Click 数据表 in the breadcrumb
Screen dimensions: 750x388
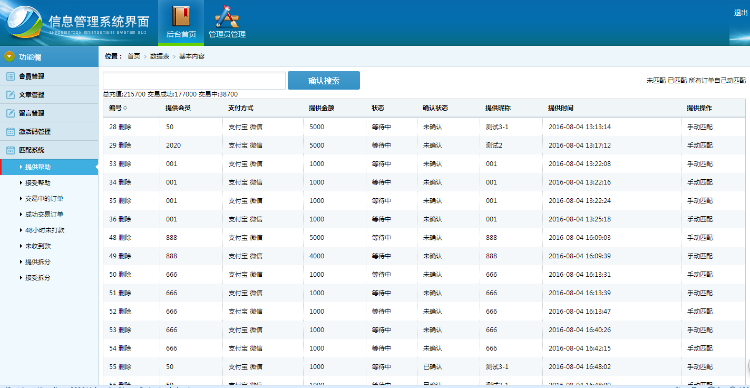click(x=159, y=56)
